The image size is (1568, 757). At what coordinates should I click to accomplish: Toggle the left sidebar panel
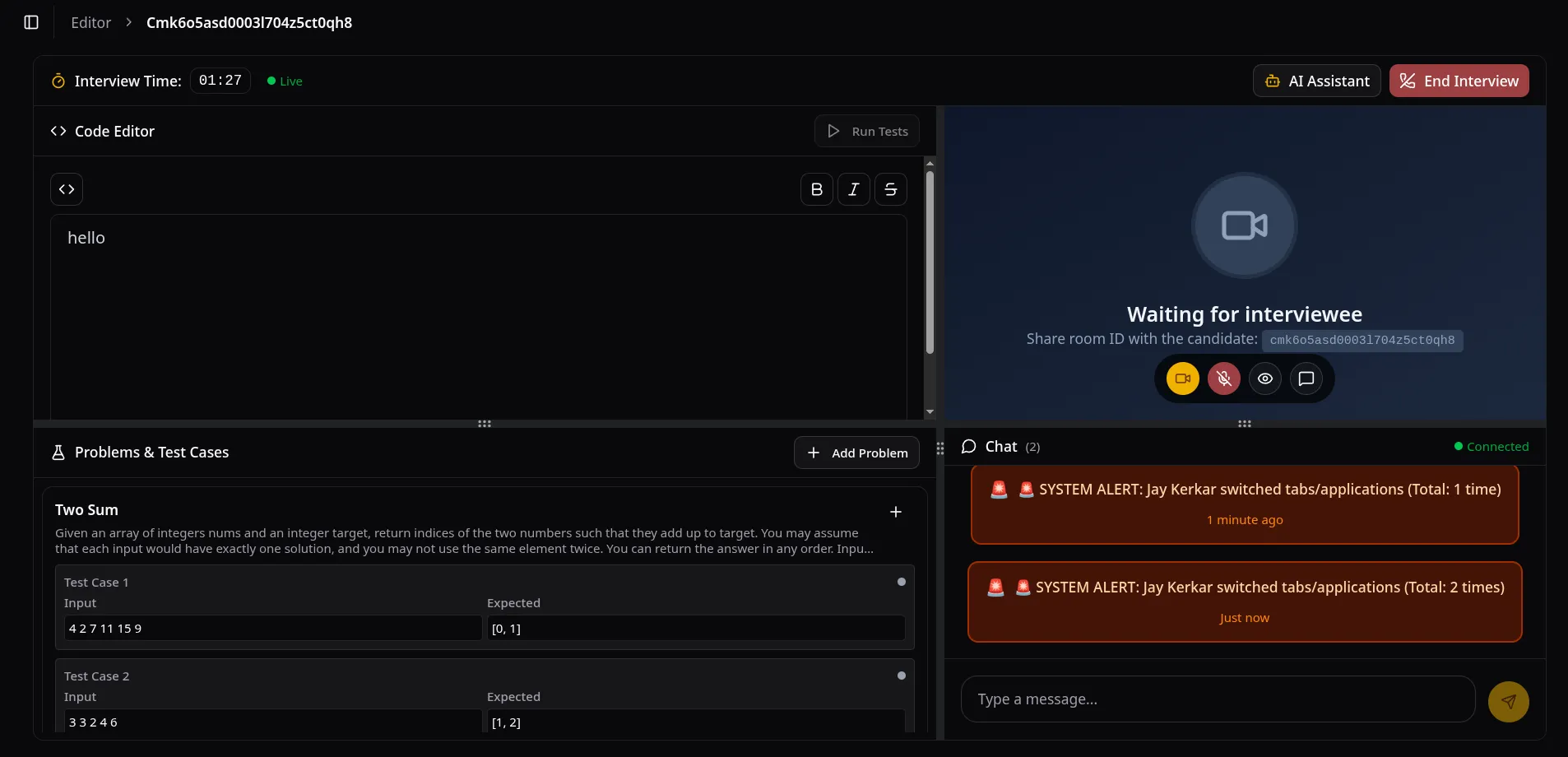[31, 22]
